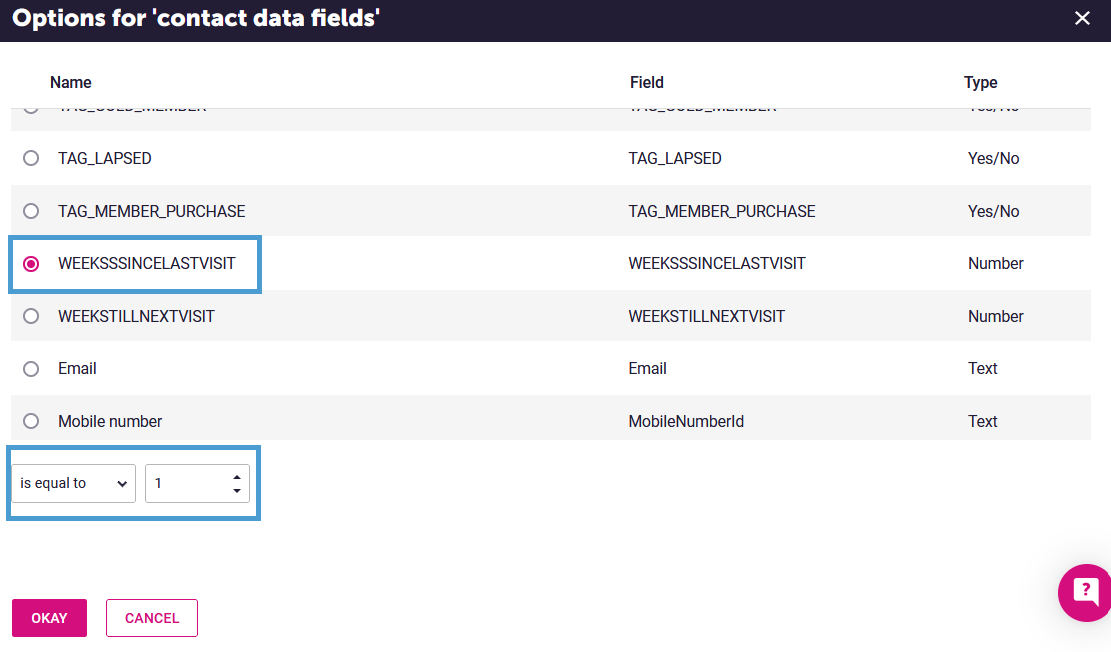Click the Name column header
The width and height of the screenshot is (1111, 652).
click(71, 82)
